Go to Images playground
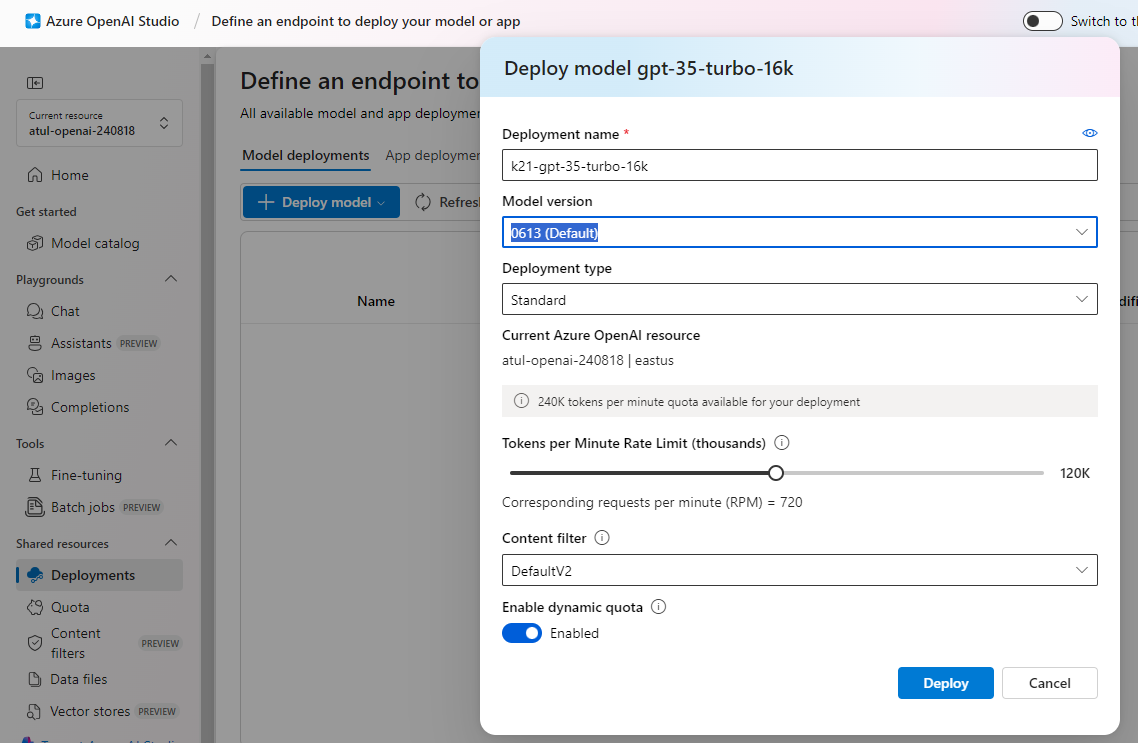The height and width of the screenshot is (743, 1138). tap(73, 375)
